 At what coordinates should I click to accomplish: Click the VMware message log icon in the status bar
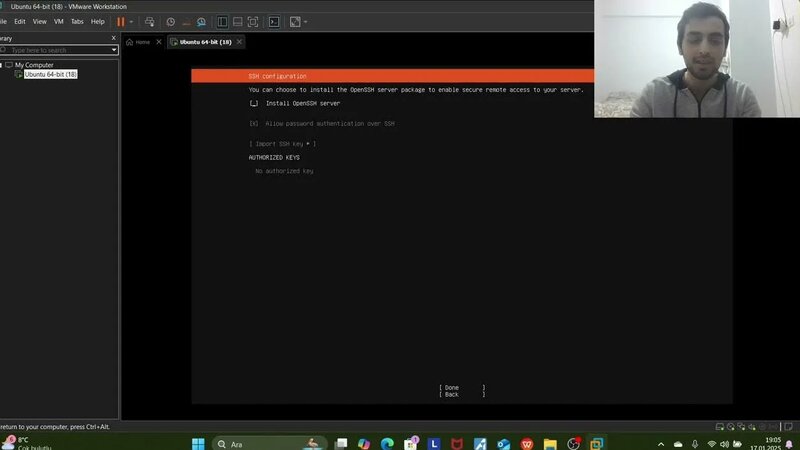[x=788, y=427]
